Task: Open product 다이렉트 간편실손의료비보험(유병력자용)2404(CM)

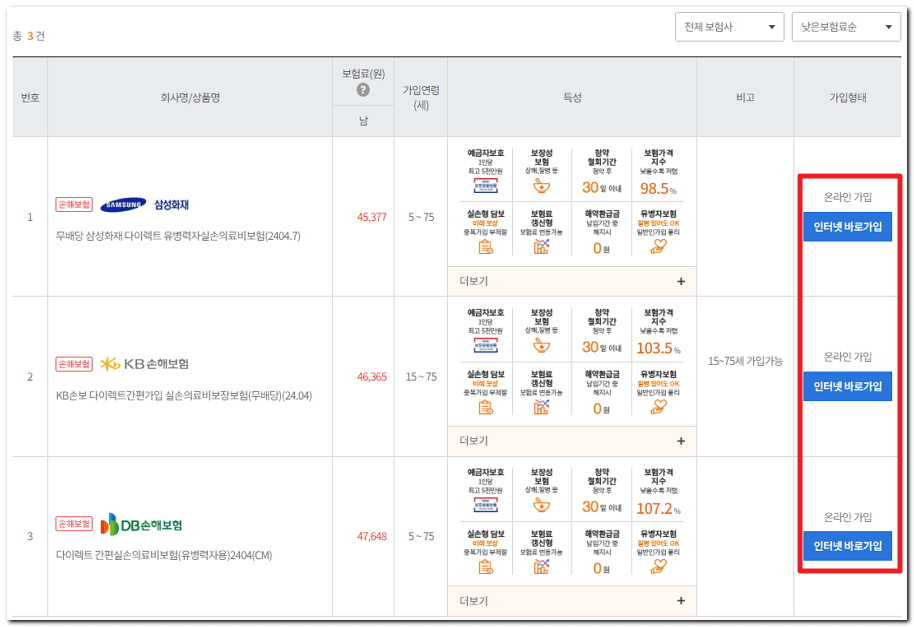Action: (164, 555)
